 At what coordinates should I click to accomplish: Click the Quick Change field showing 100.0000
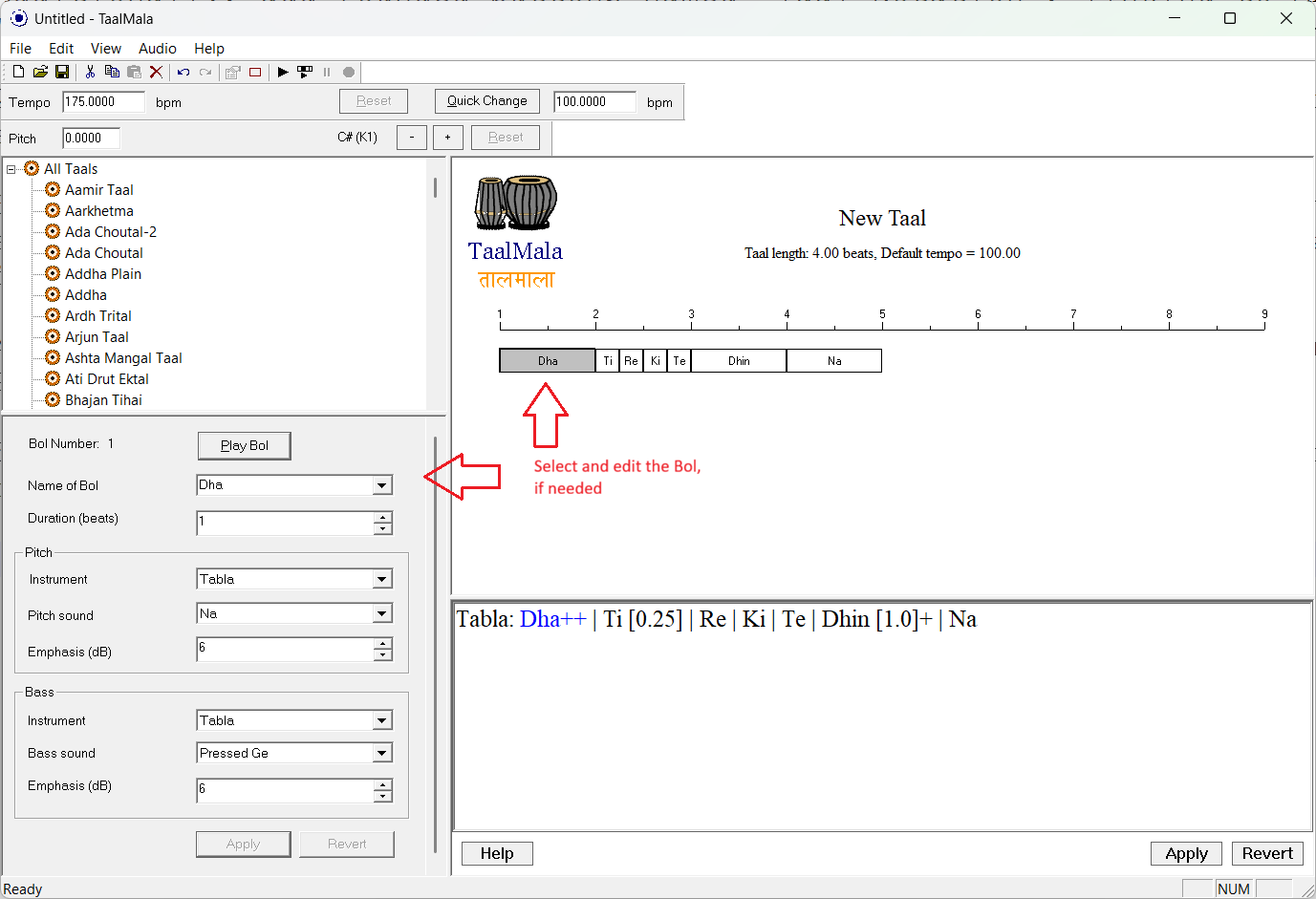point(595,101)
